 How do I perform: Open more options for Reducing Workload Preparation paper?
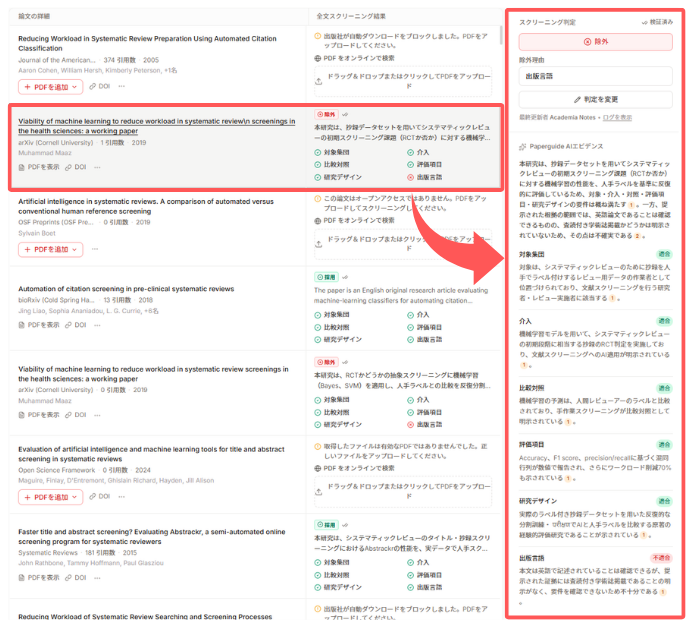pyautogui.click(x=122, y=86)
